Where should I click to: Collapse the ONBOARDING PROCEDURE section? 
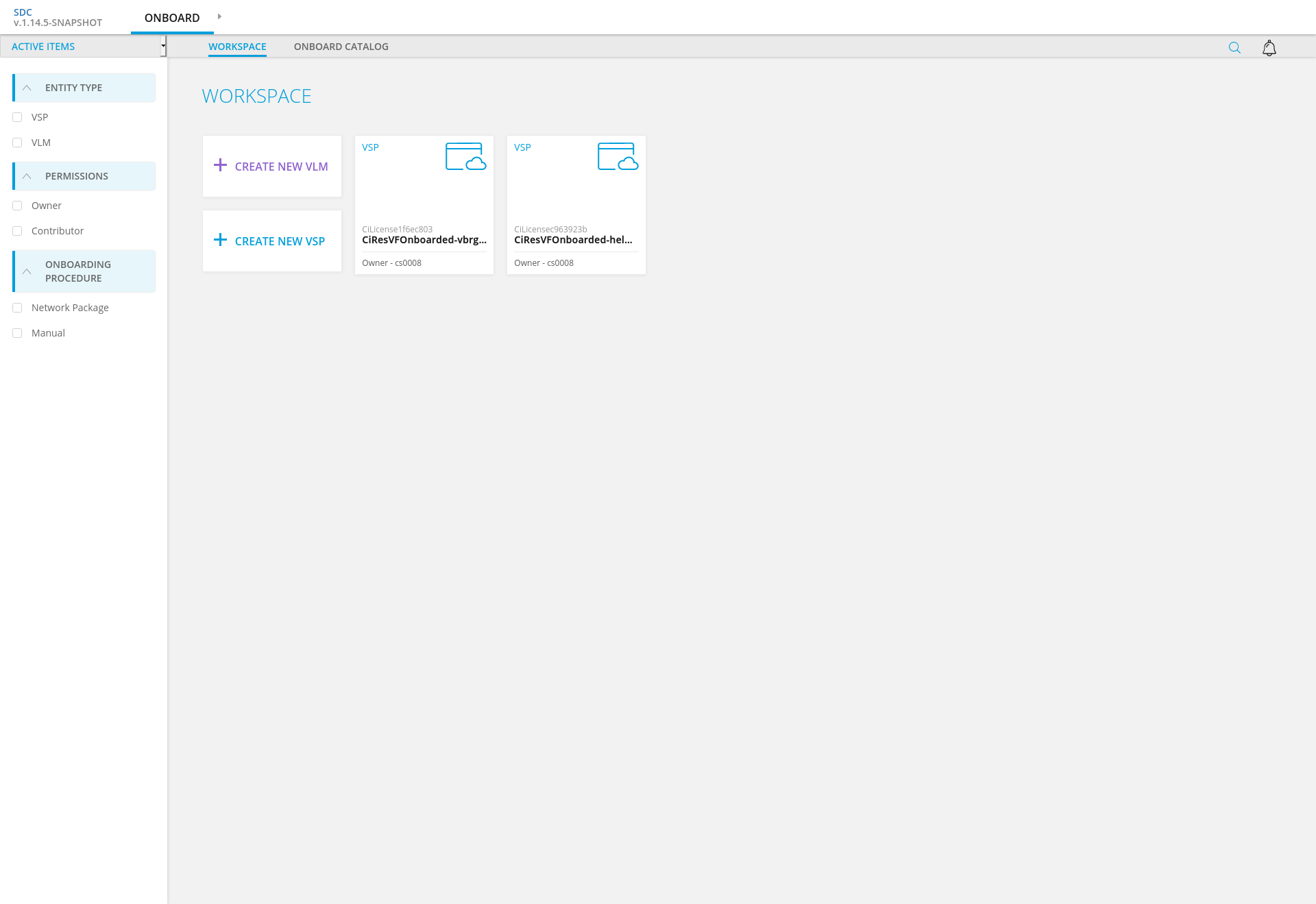[x=27, y=271]
